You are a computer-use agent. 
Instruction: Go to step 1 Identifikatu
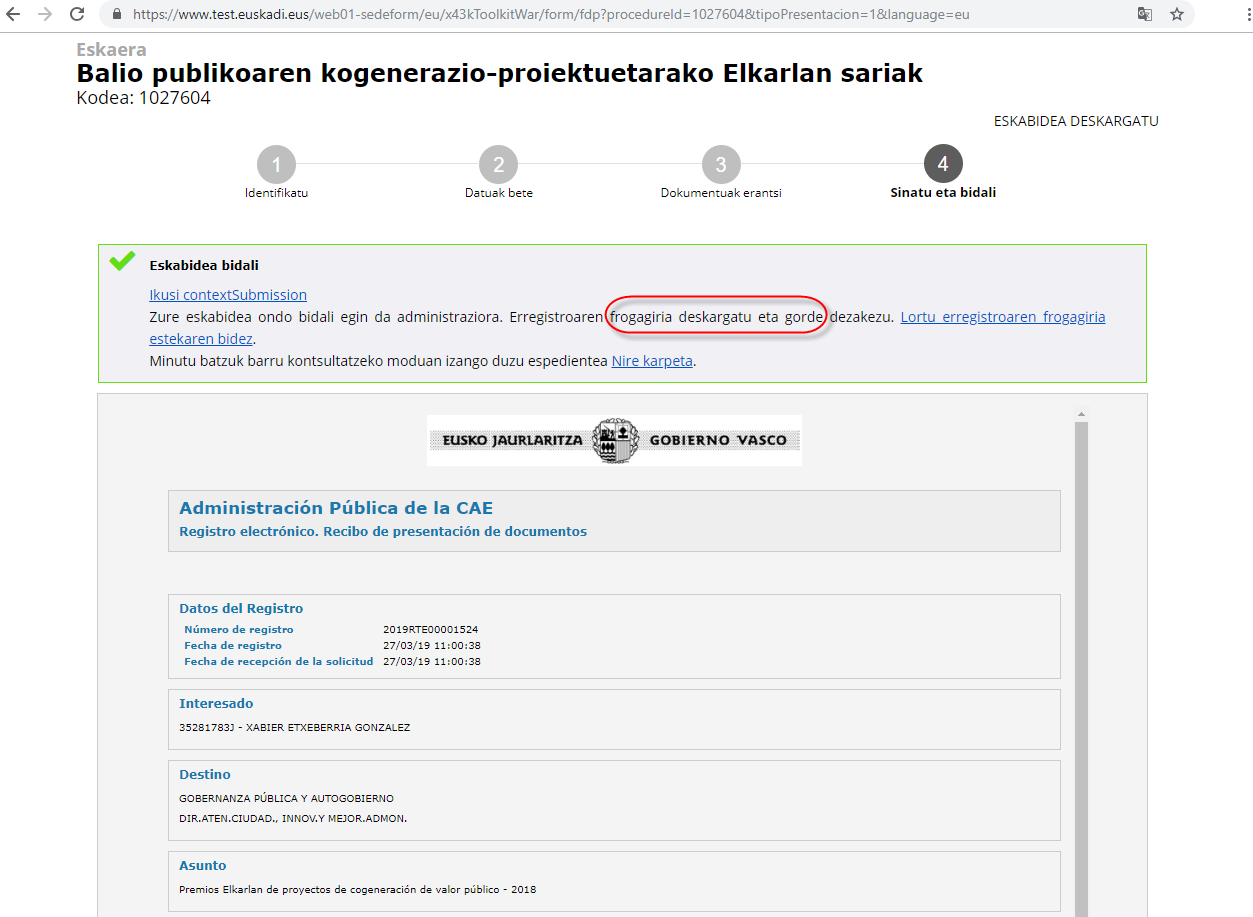[276, 165]
